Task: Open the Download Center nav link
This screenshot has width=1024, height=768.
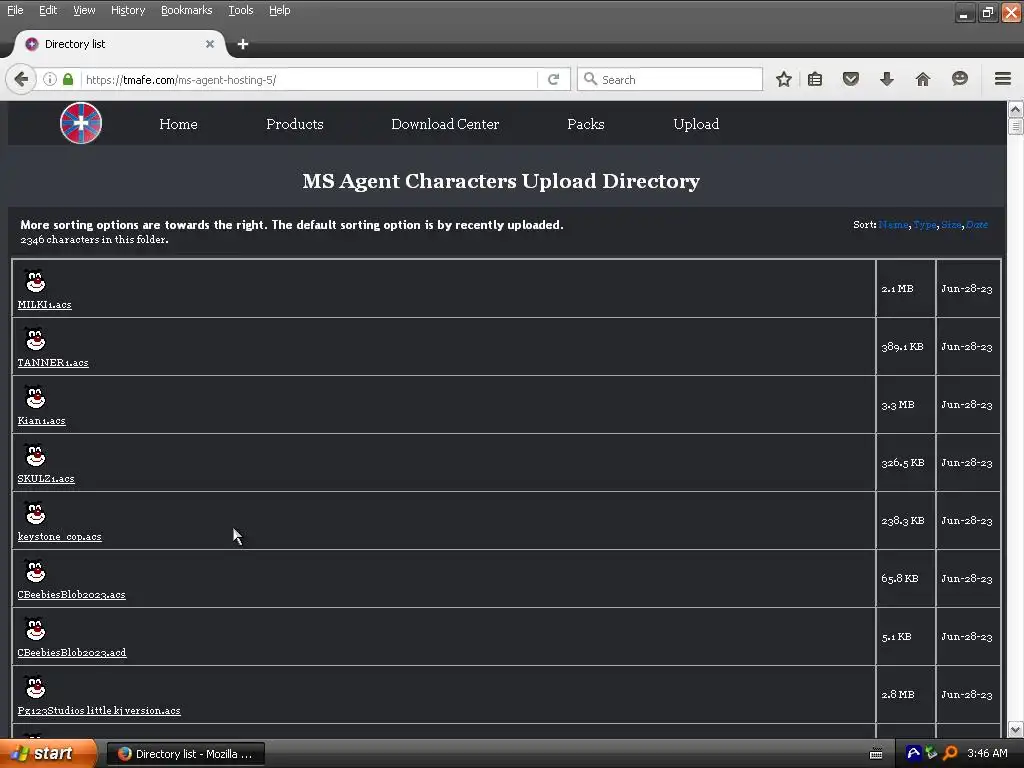Action: (x=445, y=124)
